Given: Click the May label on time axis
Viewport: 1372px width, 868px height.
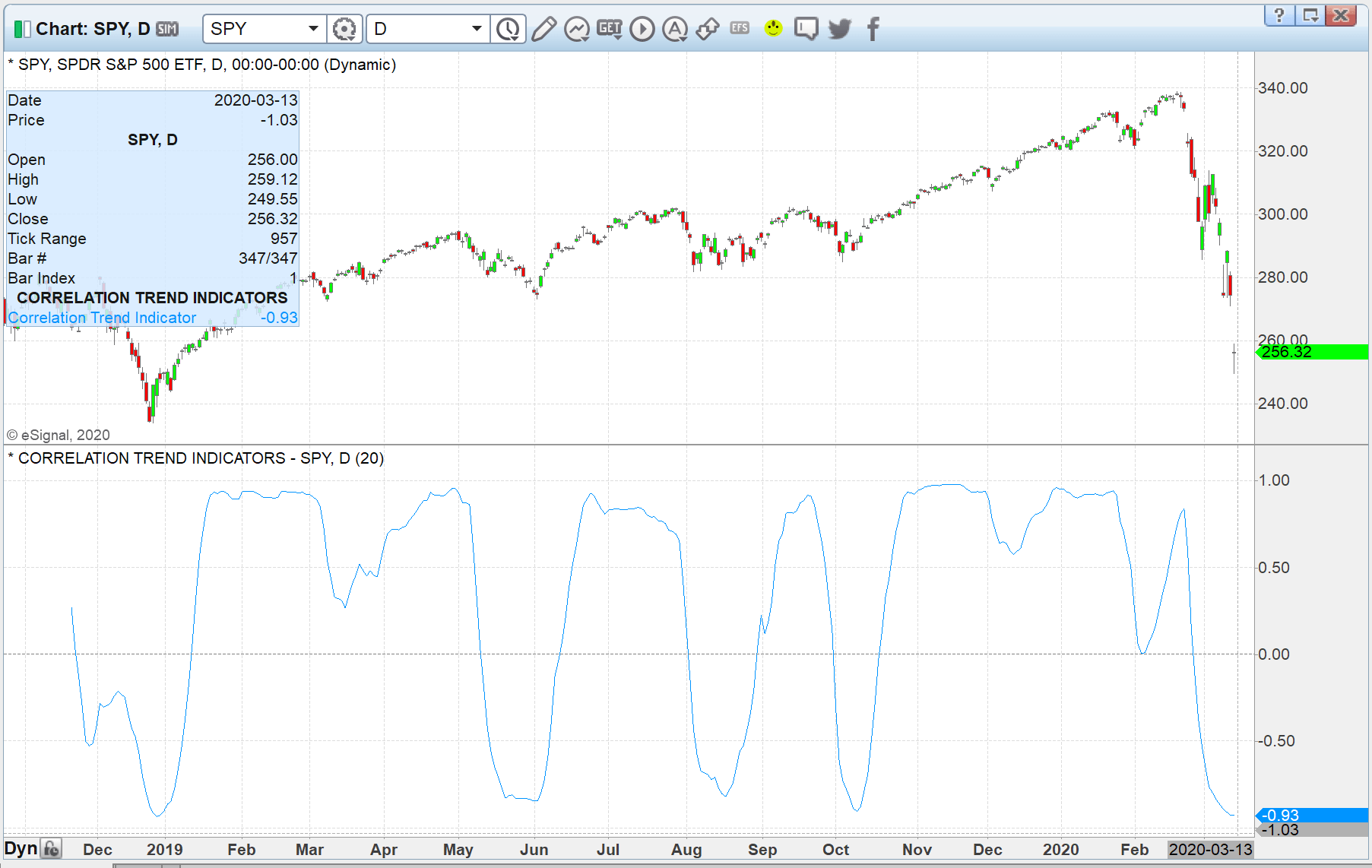Looking at the screenshot, I should (458, 849).
